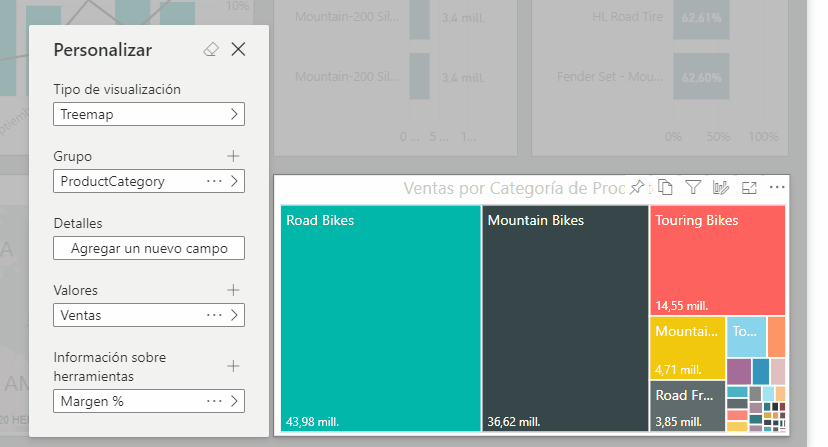Expand the Ventas field chevron
828x447 pixels.
coord(234,315)
